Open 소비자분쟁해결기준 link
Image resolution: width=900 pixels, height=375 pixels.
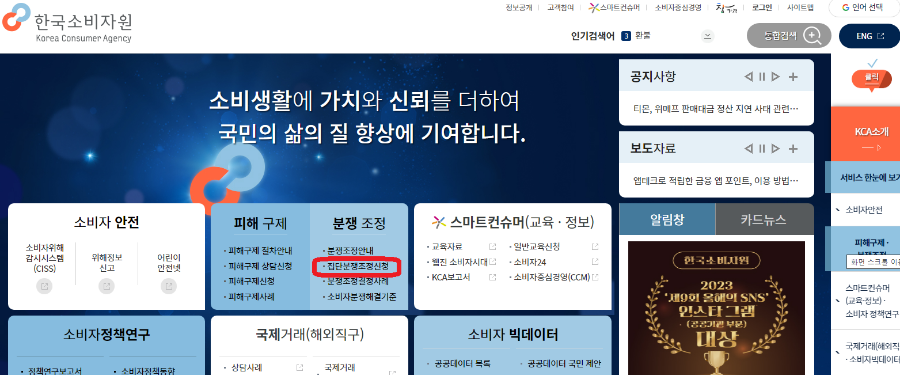coord(361,297)
